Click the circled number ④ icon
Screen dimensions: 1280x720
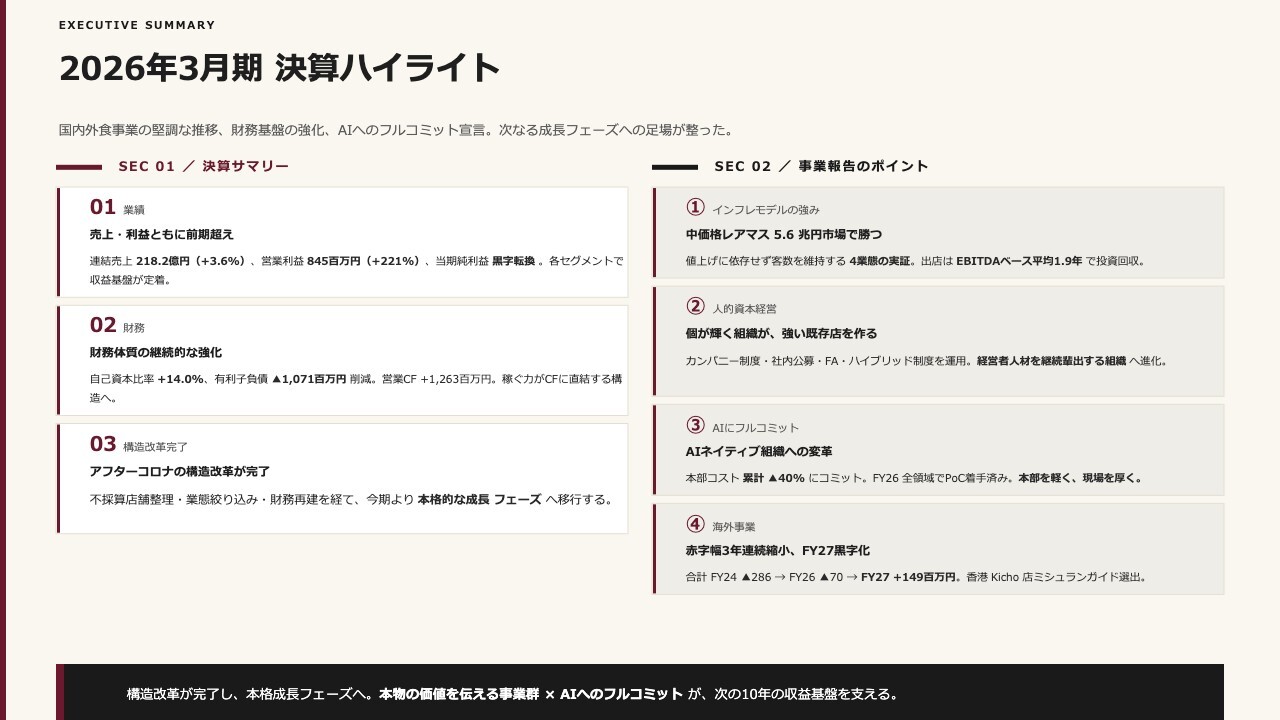(x=695, y=523)
